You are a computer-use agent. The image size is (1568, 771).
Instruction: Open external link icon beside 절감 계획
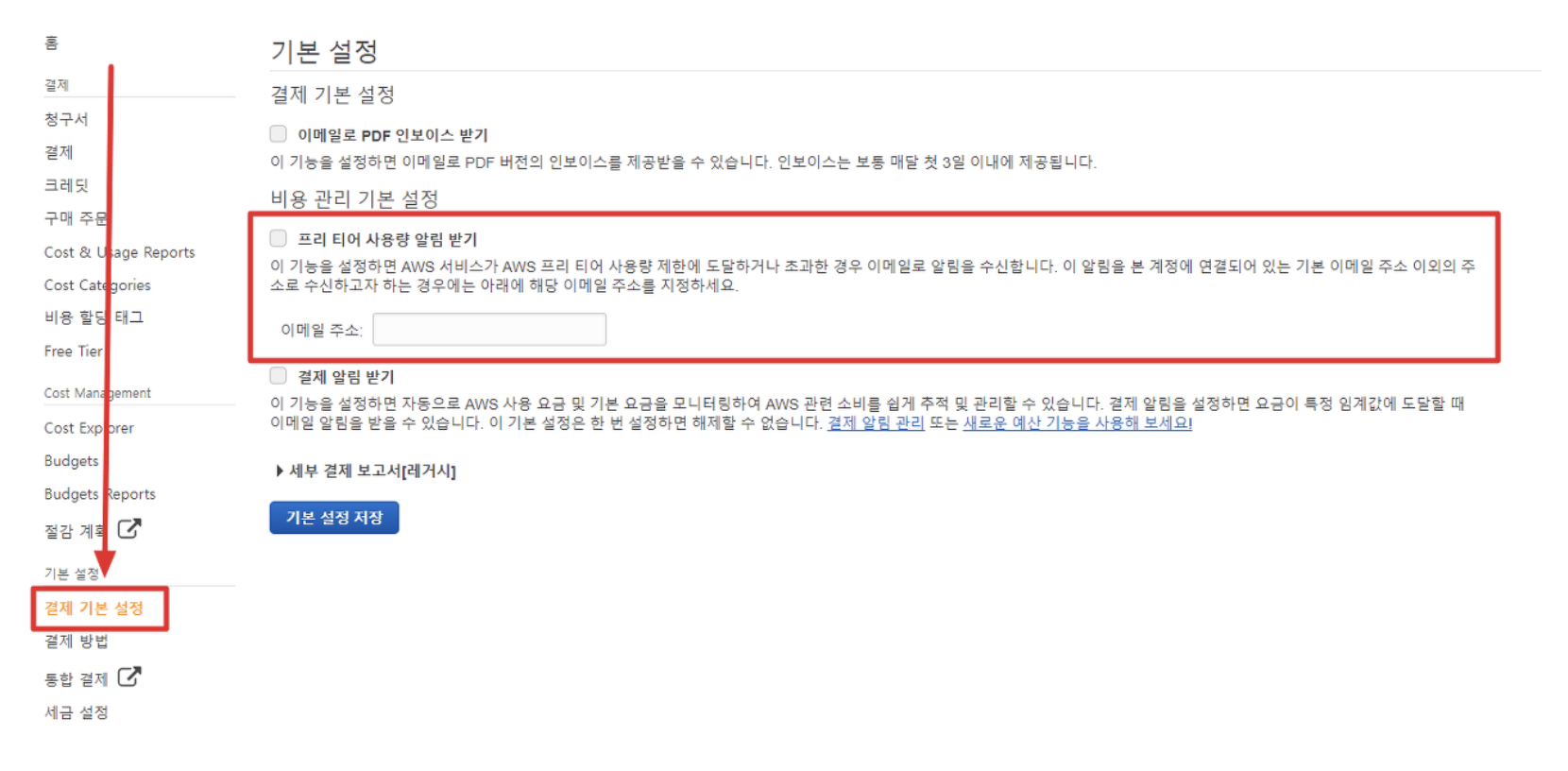(129, 529)
